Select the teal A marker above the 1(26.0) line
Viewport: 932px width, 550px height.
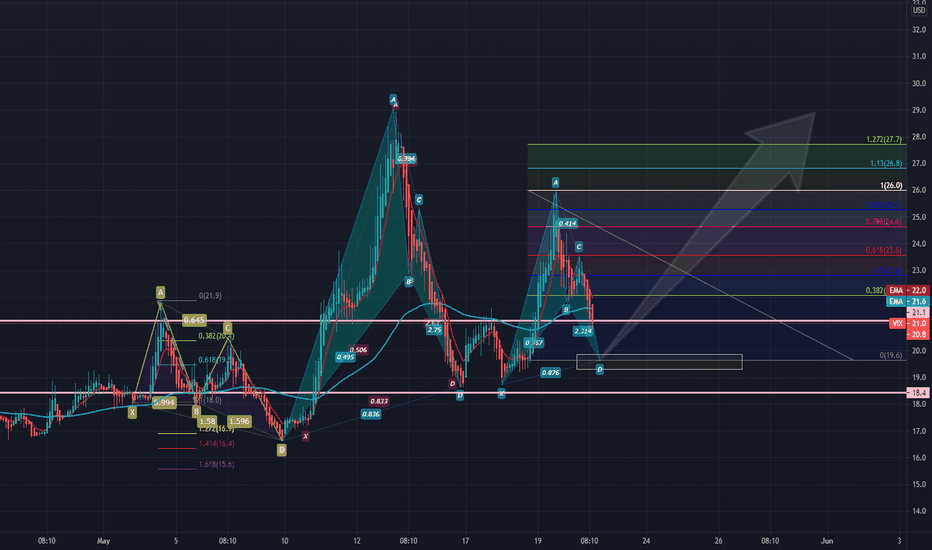tap(555, 183)
